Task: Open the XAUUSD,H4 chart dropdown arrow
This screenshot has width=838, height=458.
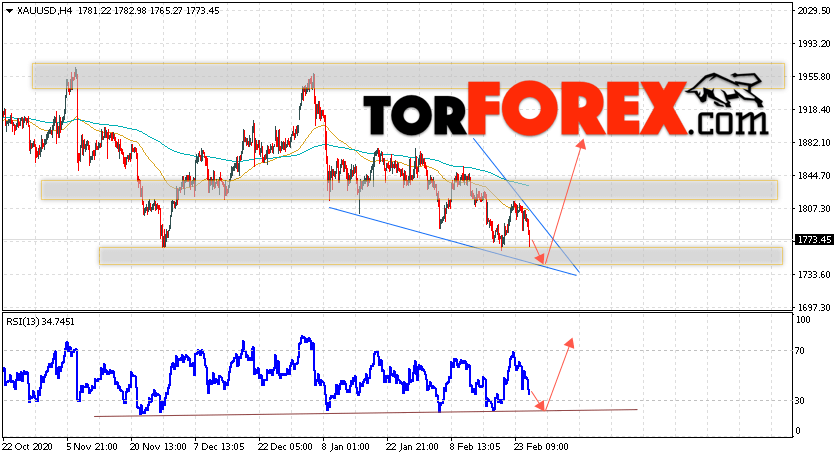Action: click(x=9, y=11)
